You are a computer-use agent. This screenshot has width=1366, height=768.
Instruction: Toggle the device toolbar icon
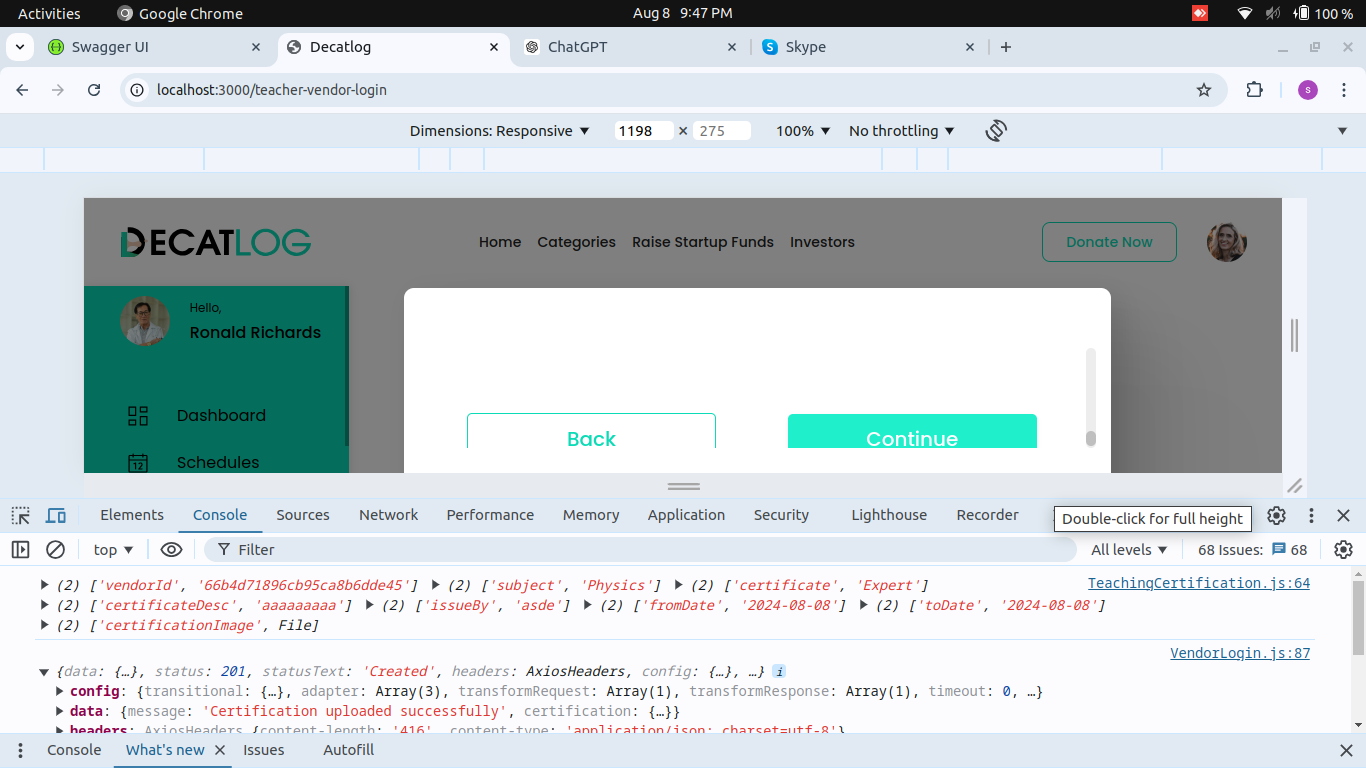[56, 516]
